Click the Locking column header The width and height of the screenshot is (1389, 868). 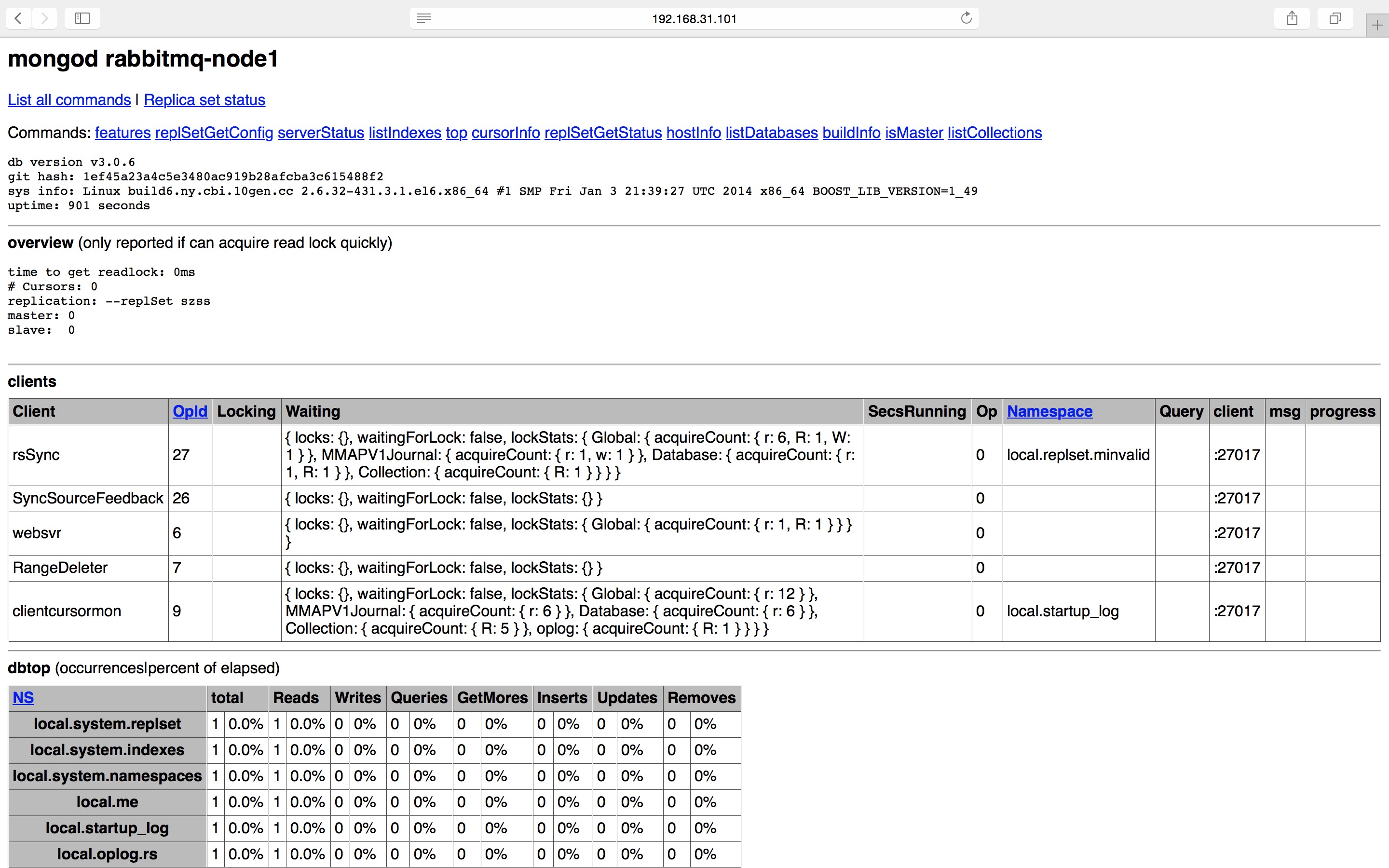(247, 412)
